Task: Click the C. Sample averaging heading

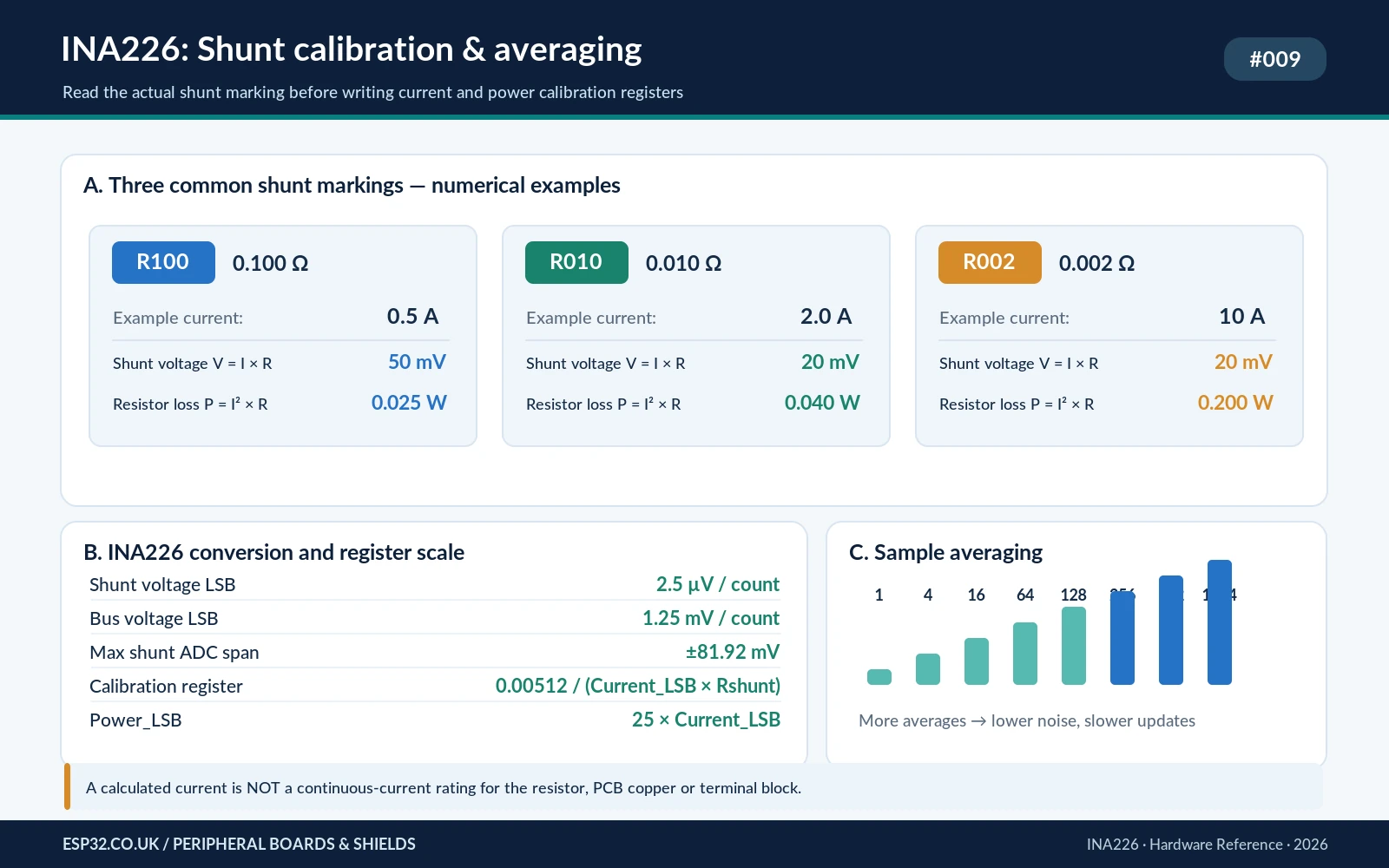Action: click(945, 552)
